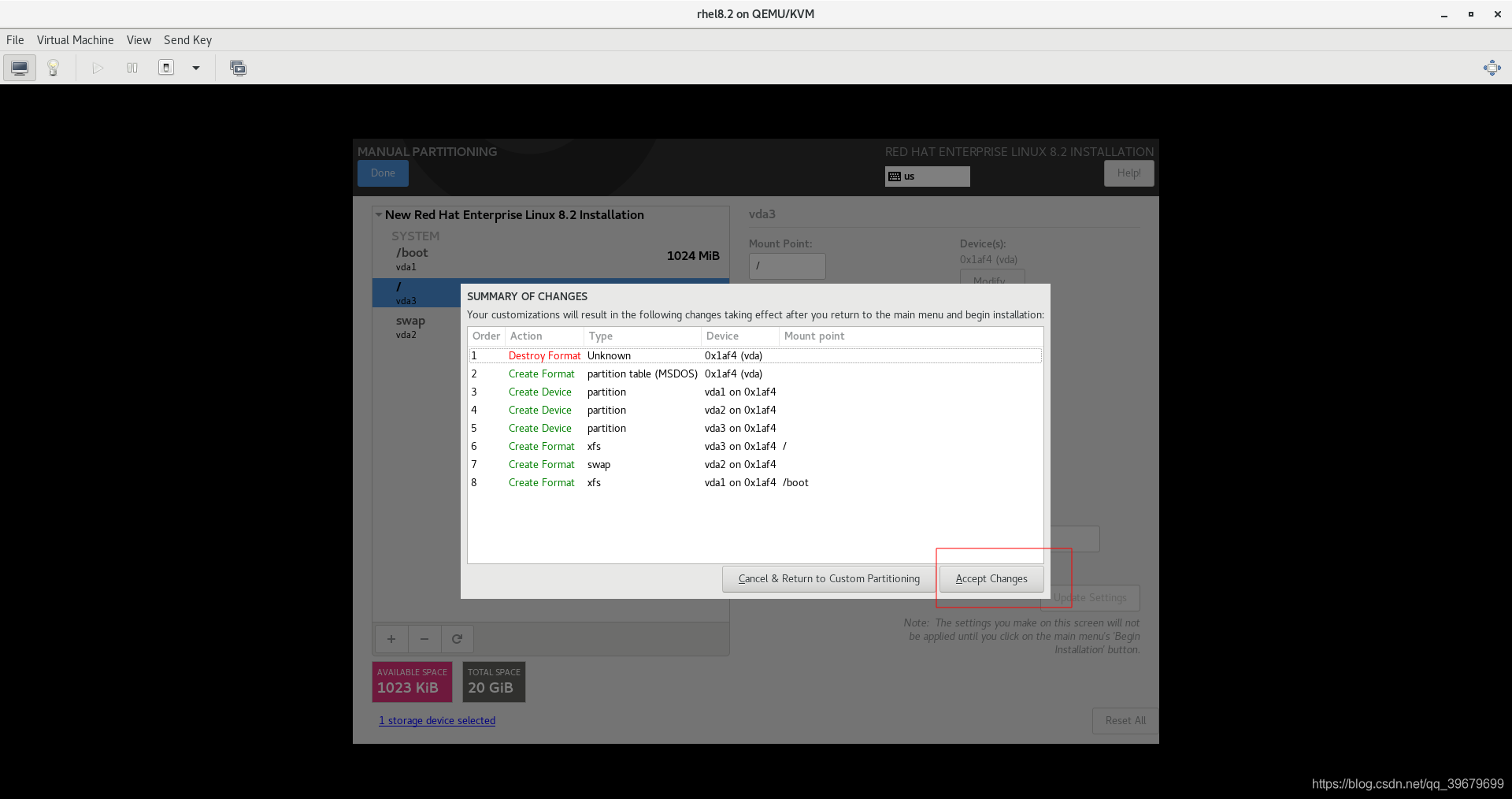Collapse New Red Hat Enterprise Linux 8.2 Installation
The height and width of the screenshot is (799, 1512).
point(379,214)
